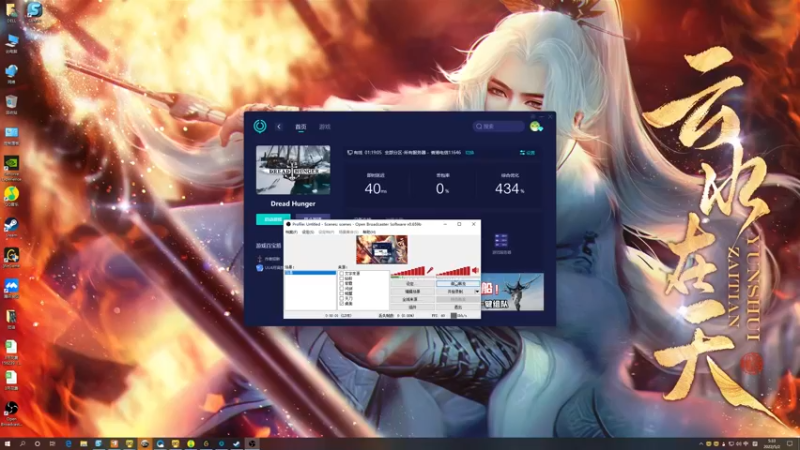
Task: Click the OBS start streaming button
Action: coord(458,284)
